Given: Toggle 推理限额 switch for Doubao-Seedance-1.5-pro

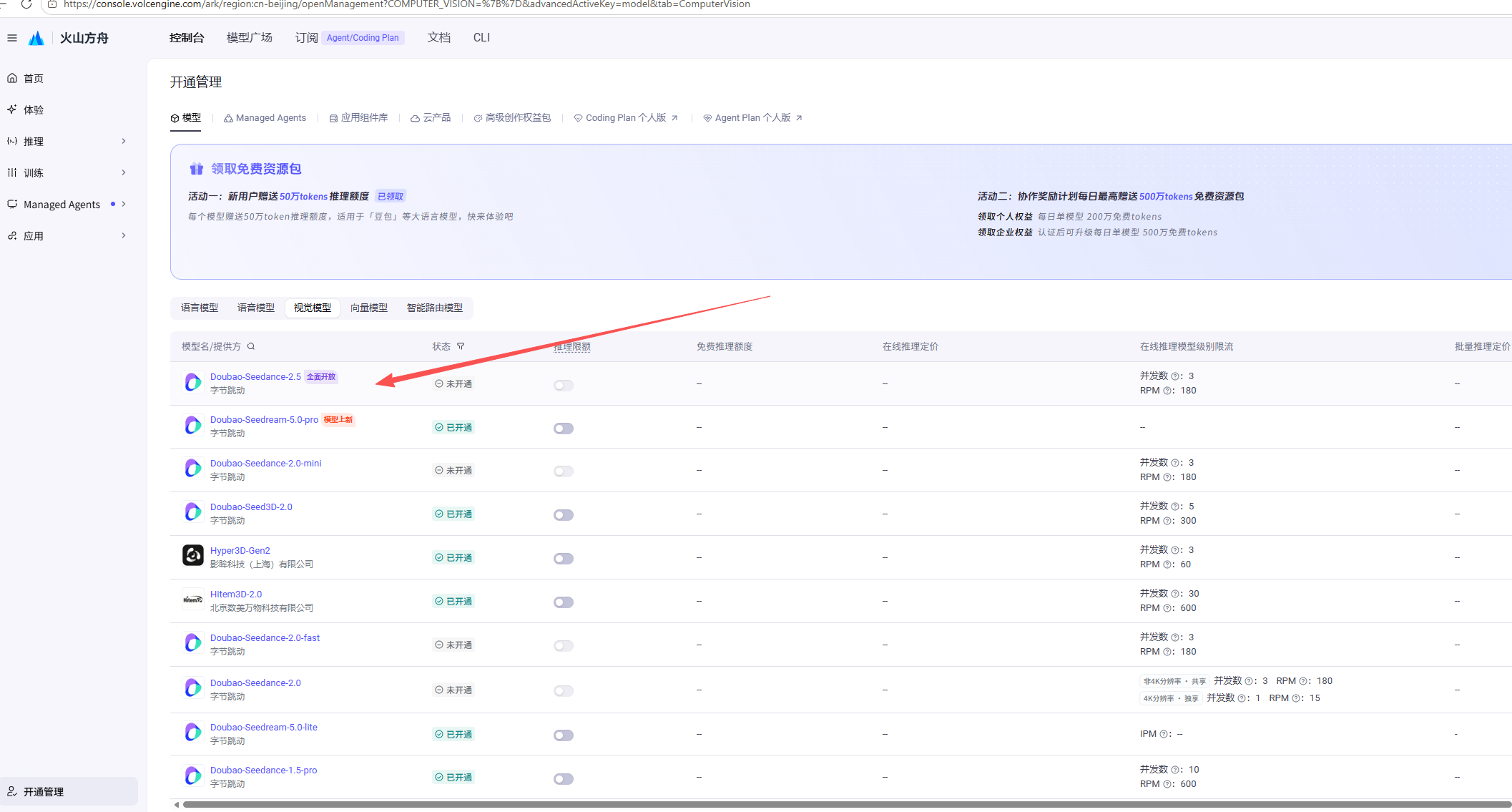Looking at the screenshot, I should pos(564,779).
